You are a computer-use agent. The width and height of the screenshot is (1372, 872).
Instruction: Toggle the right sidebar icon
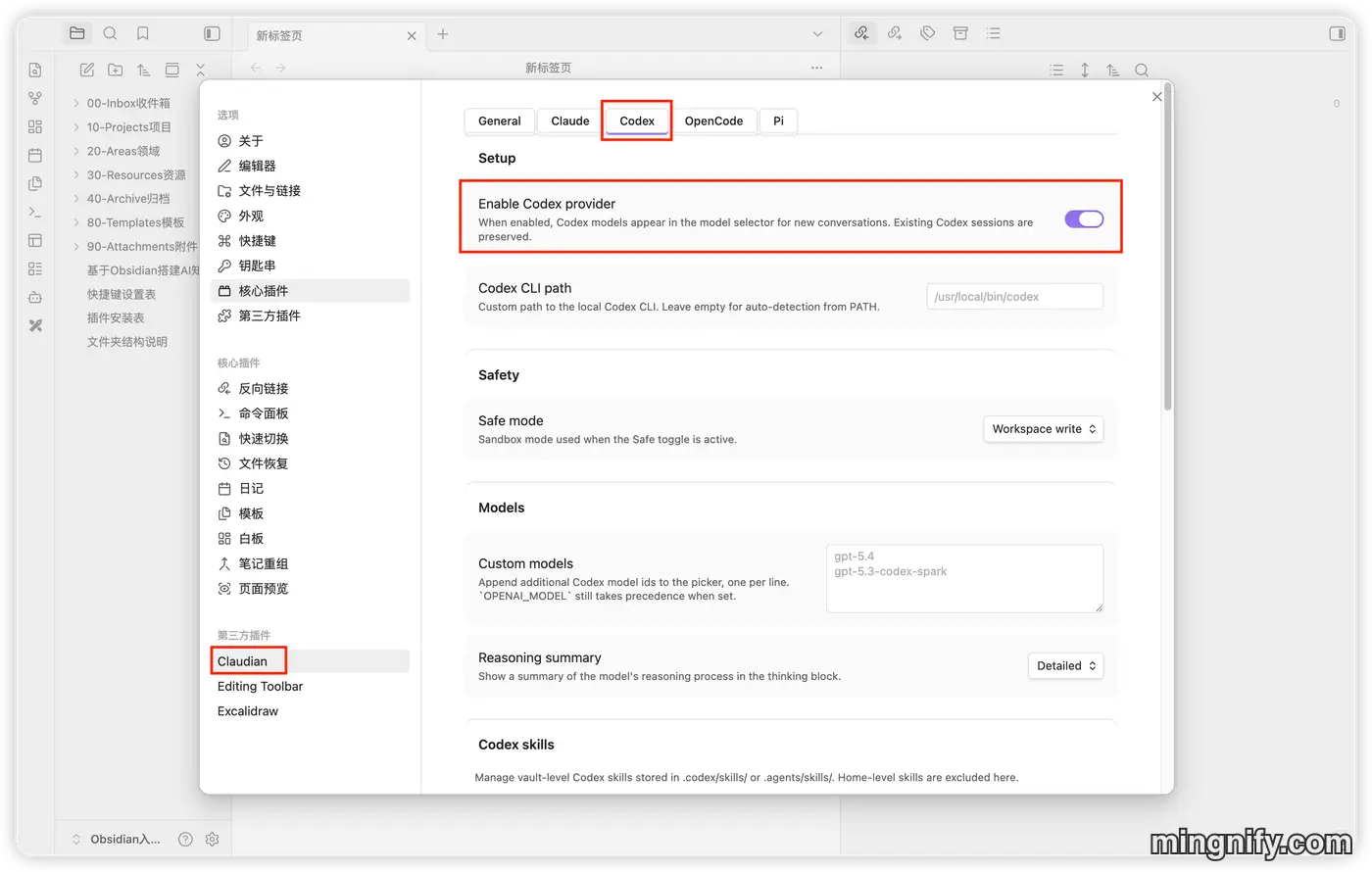pyautogui.click(x=1337, y=33)
